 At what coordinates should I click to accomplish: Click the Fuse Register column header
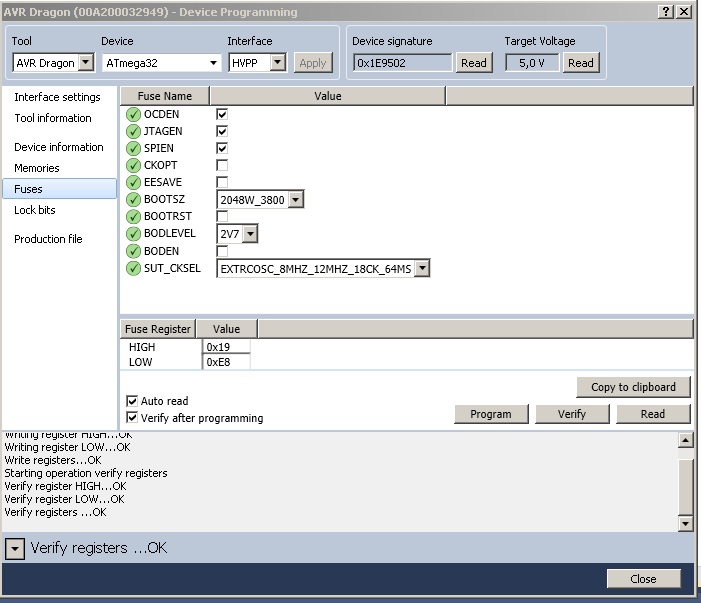[158, 329]
